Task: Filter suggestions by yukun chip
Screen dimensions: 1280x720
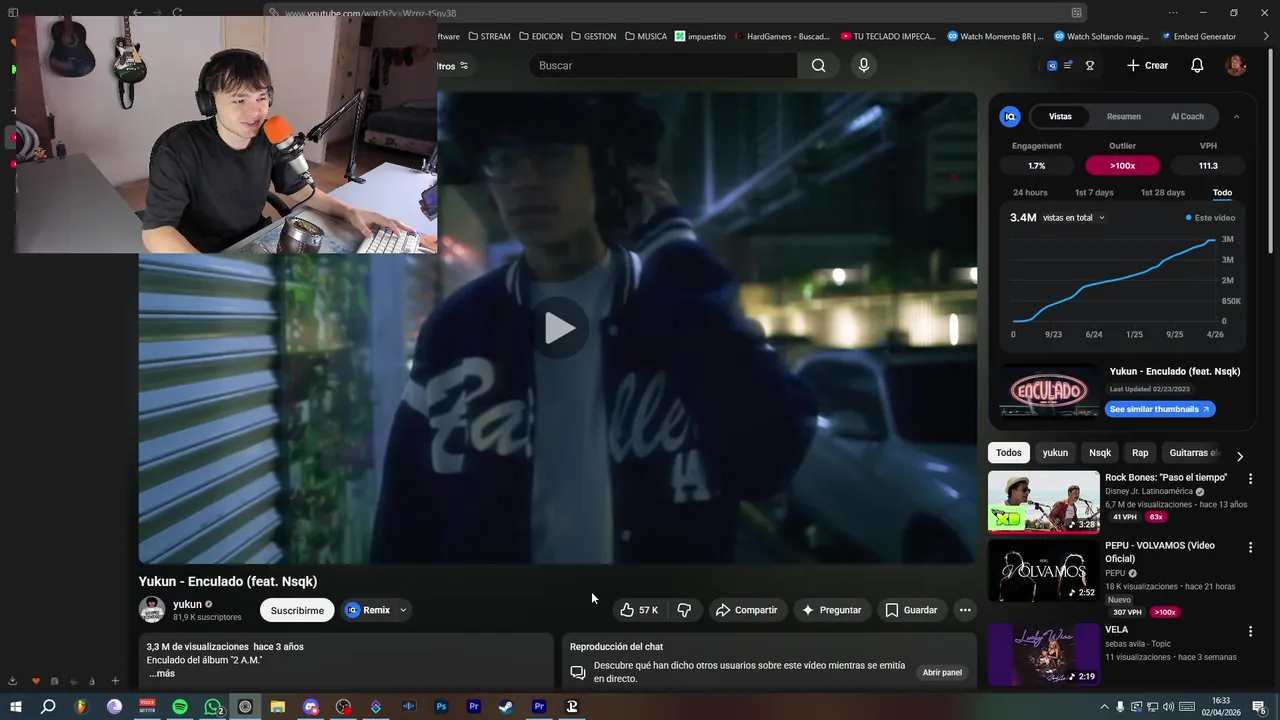Action: pyautogui.click(x=1055, y=453)
